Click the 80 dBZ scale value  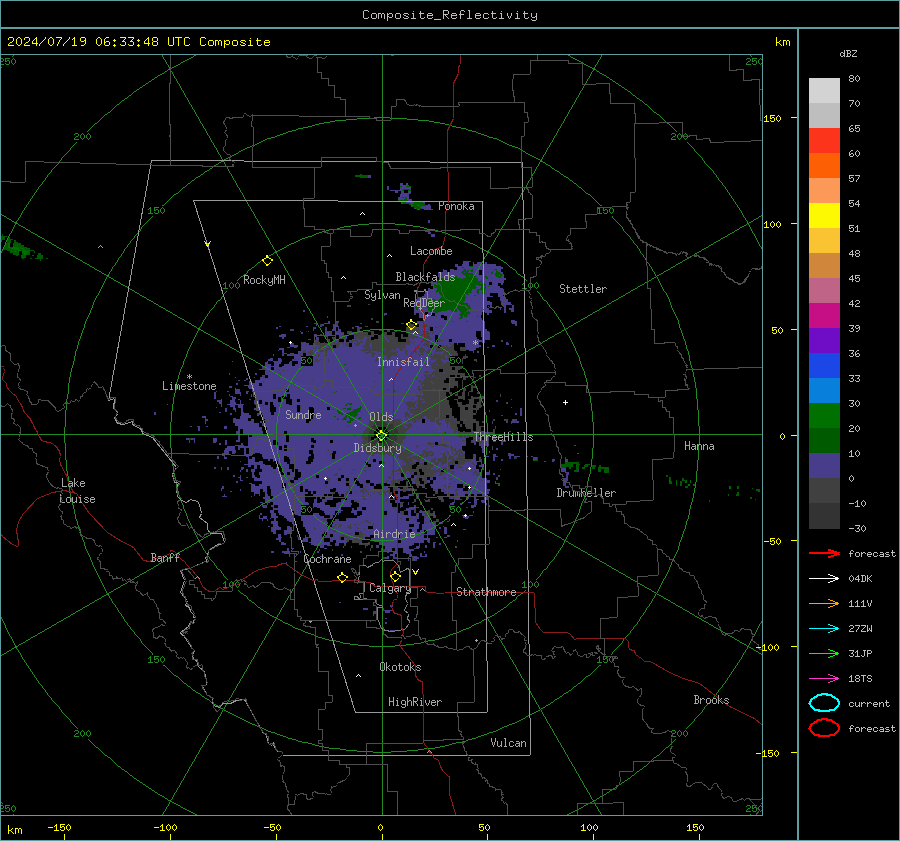coord(854,78)
